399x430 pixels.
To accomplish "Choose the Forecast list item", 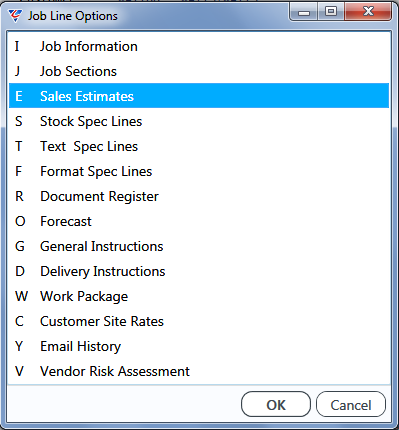I will click(x=199, y=221).
